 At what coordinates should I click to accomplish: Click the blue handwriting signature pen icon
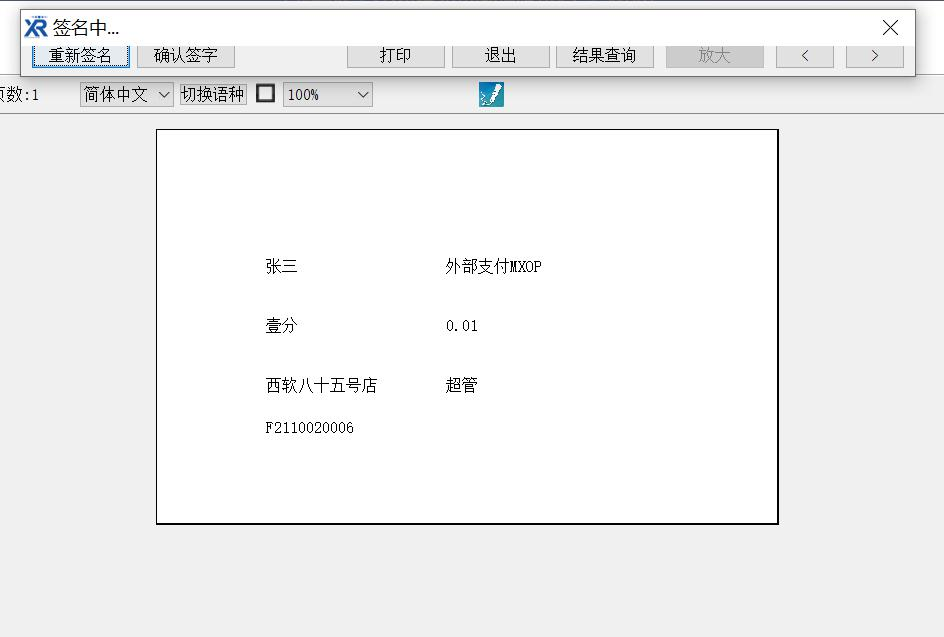491,95
